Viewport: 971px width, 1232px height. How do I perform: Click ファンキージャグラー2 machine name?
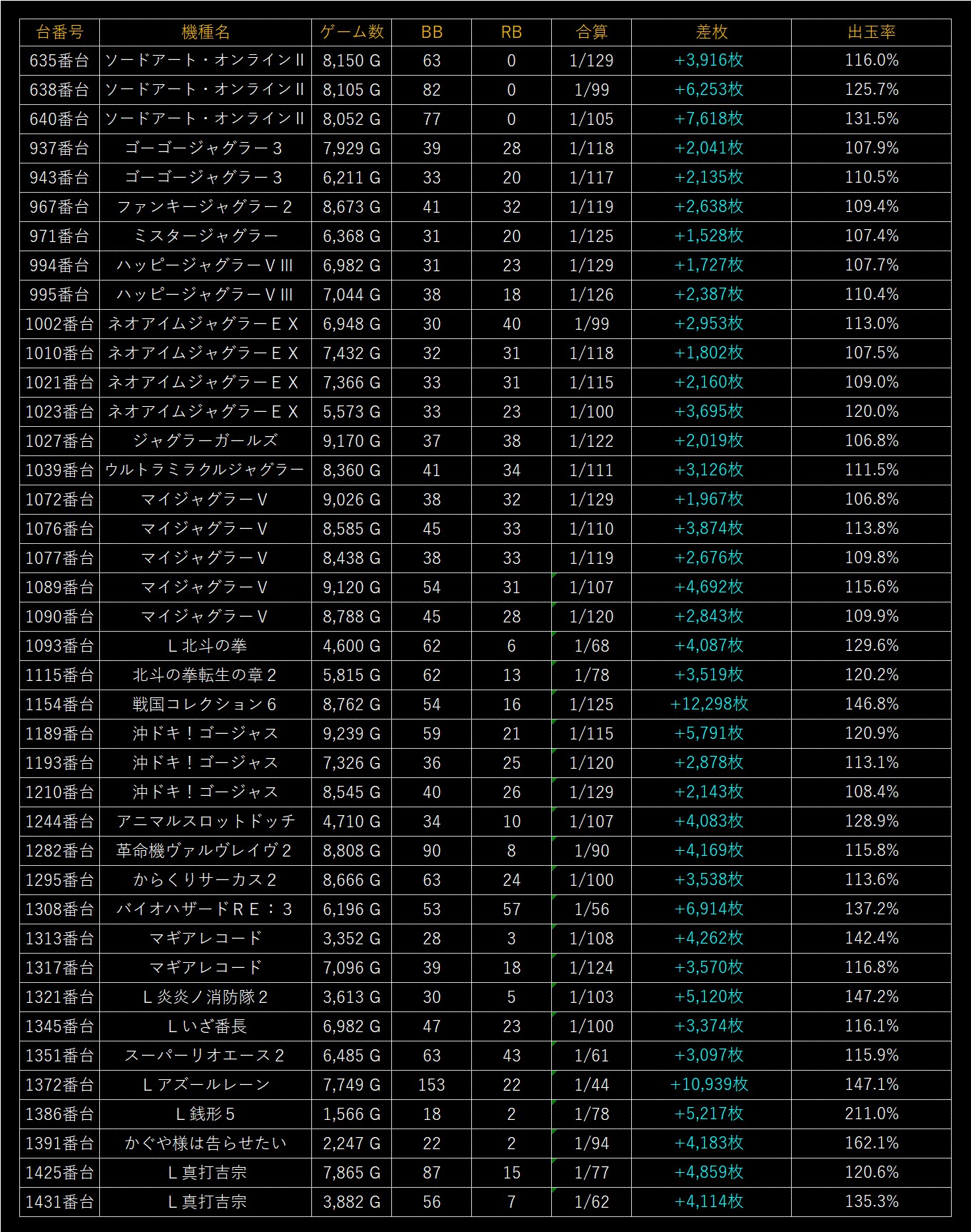click(206, 207)
